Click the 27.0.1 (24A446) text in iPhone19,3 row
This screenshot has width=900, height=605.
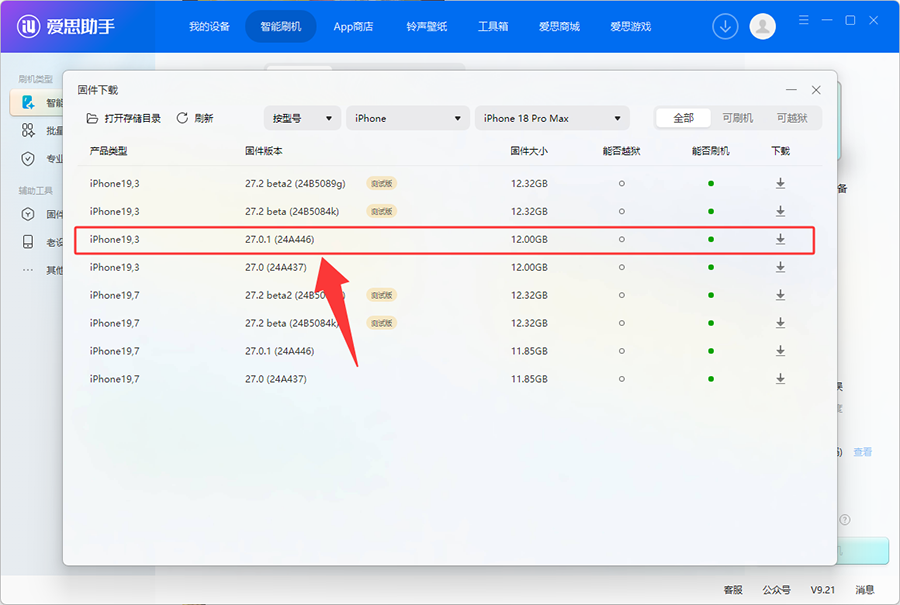pyautogui.click(x=280, y=239)
